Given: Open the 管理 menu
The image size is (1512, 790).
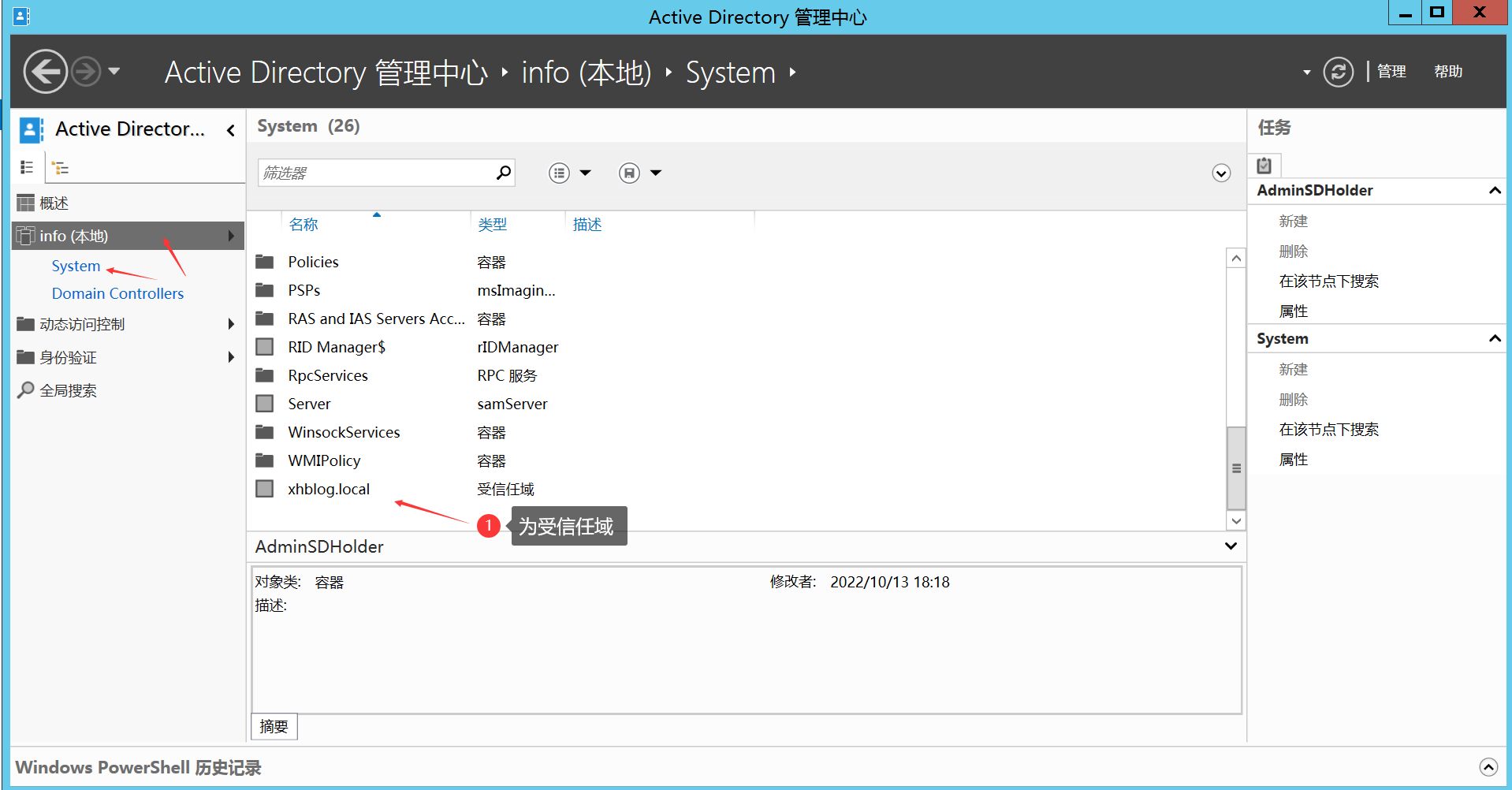Looking at the screenshot, I should pos(1391,72).
